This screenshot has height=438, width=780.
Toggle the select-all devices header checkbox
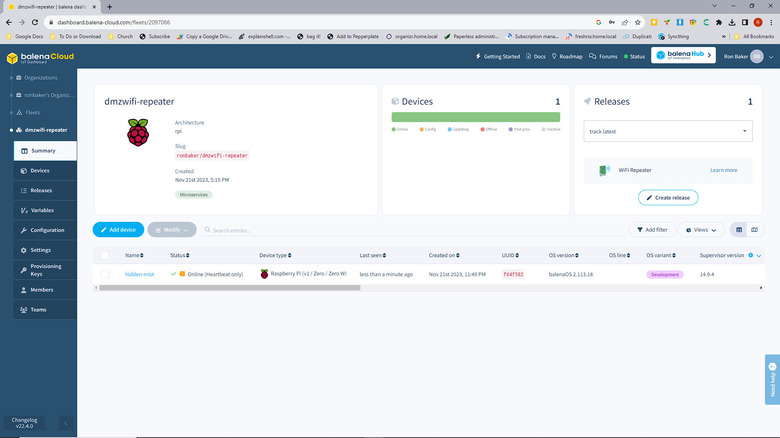pyautogui.click(x=104, y=255)
